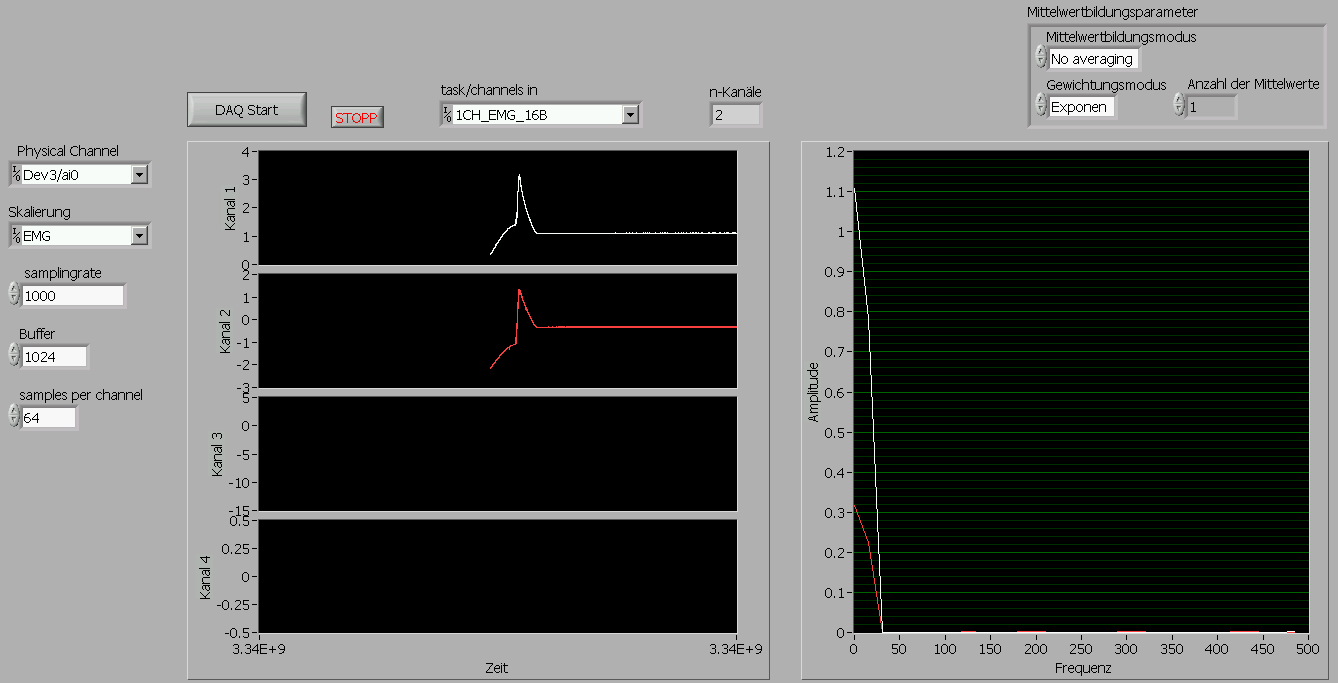Click the Anzahl der Mittelwerte stepper
The width and height of the screenshot is (1338, 683).
tap(1179, 106)
